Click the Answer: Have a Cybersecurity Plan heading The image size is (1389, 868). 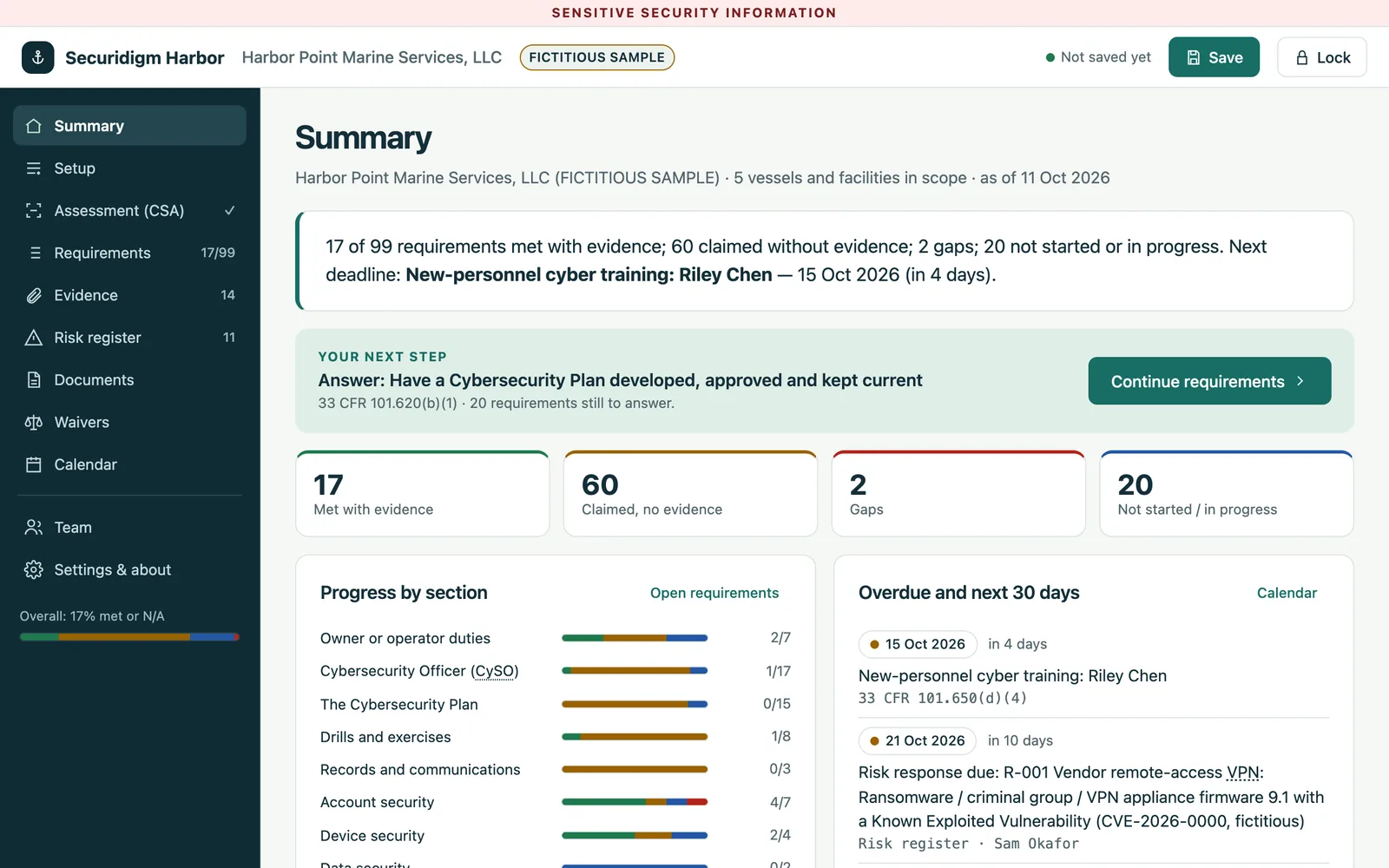tap(620, 380)
